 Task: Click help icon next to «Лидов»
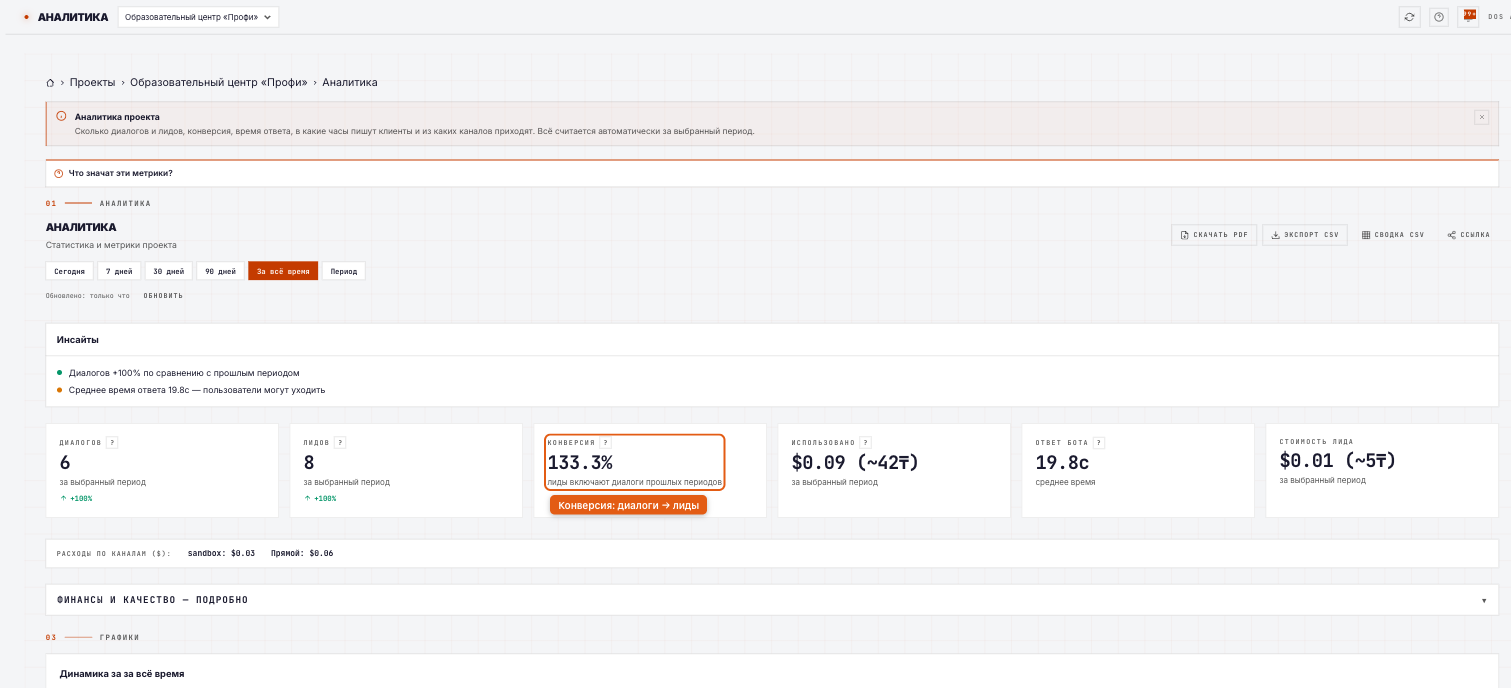(340, 442)
